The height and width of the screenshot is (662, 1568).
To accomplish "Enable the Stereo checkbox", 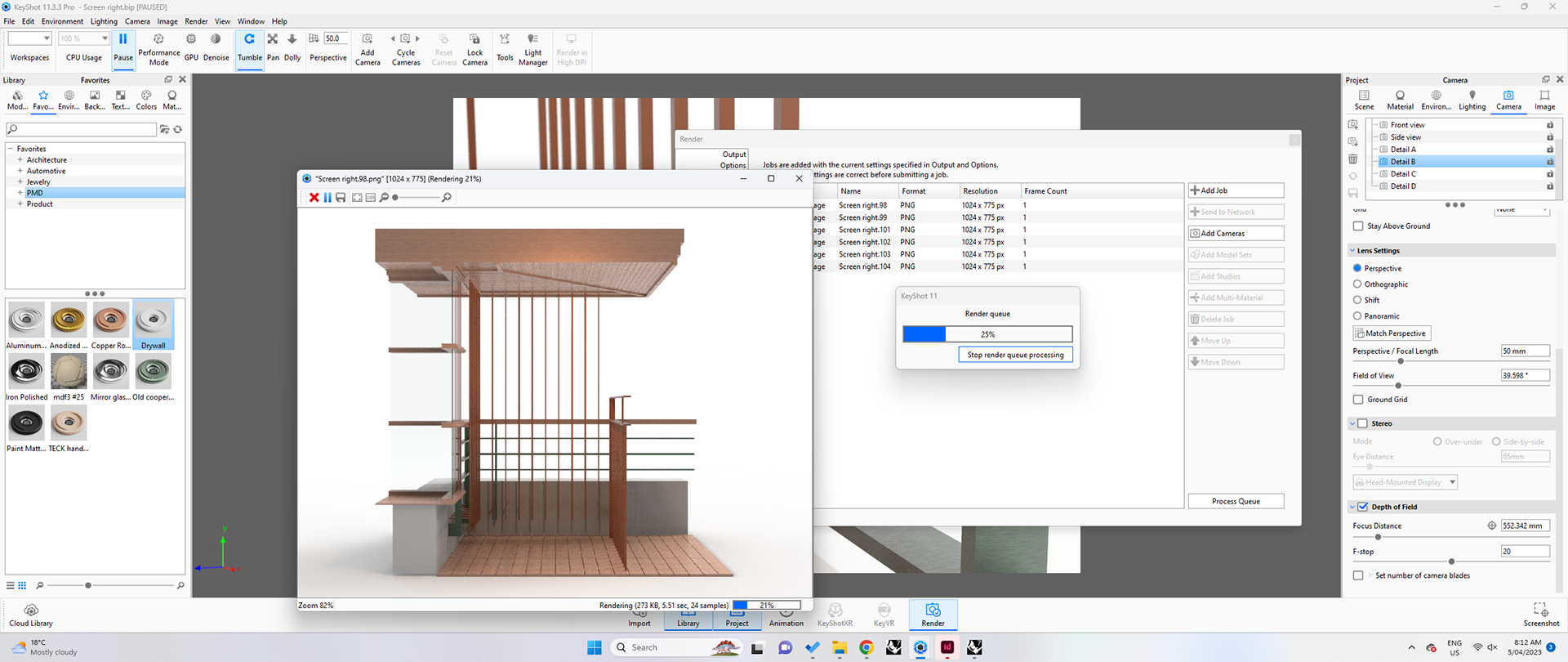I will [1362, 423].
